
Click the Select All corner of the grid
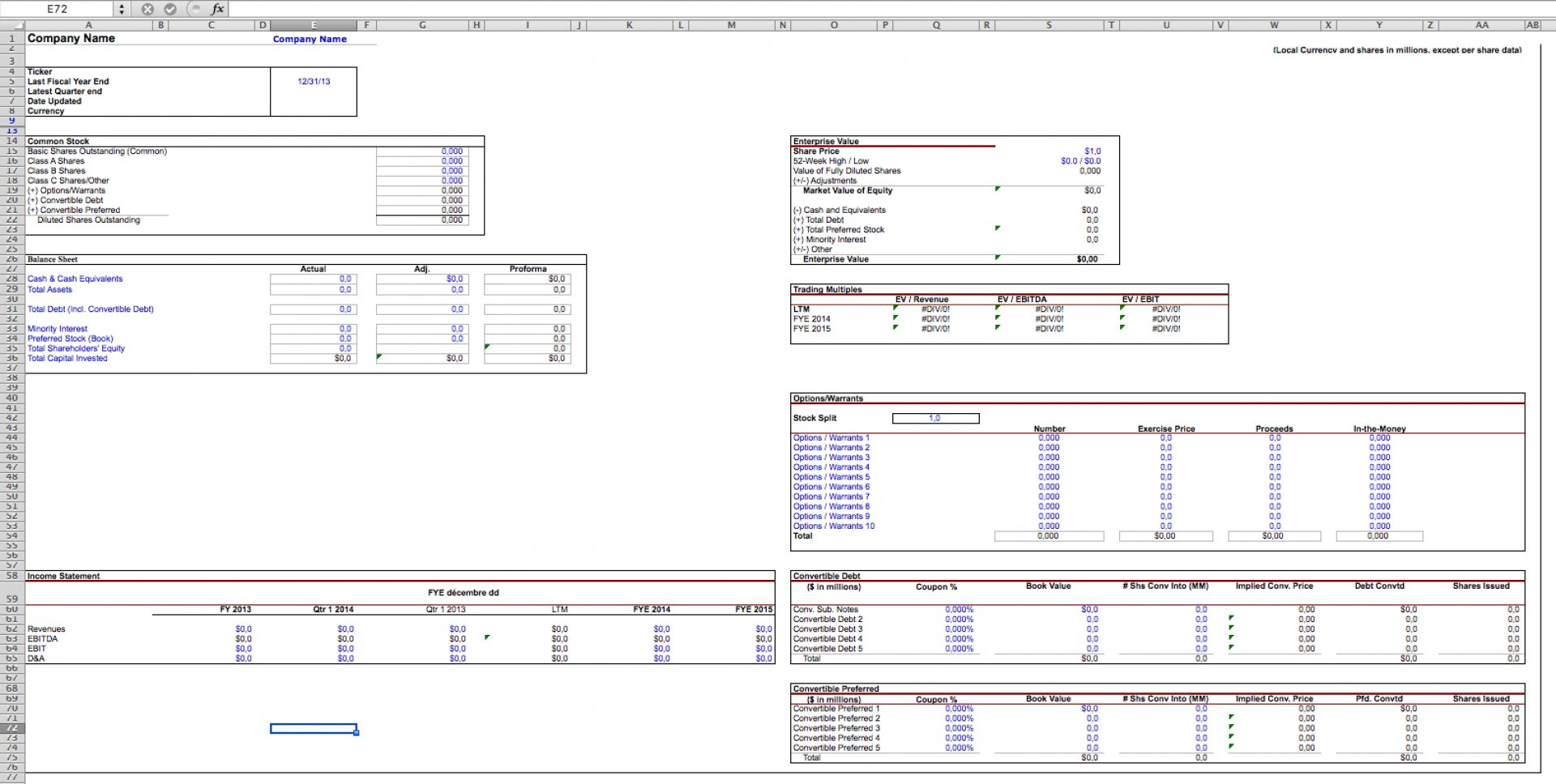[x=12, y=25]
